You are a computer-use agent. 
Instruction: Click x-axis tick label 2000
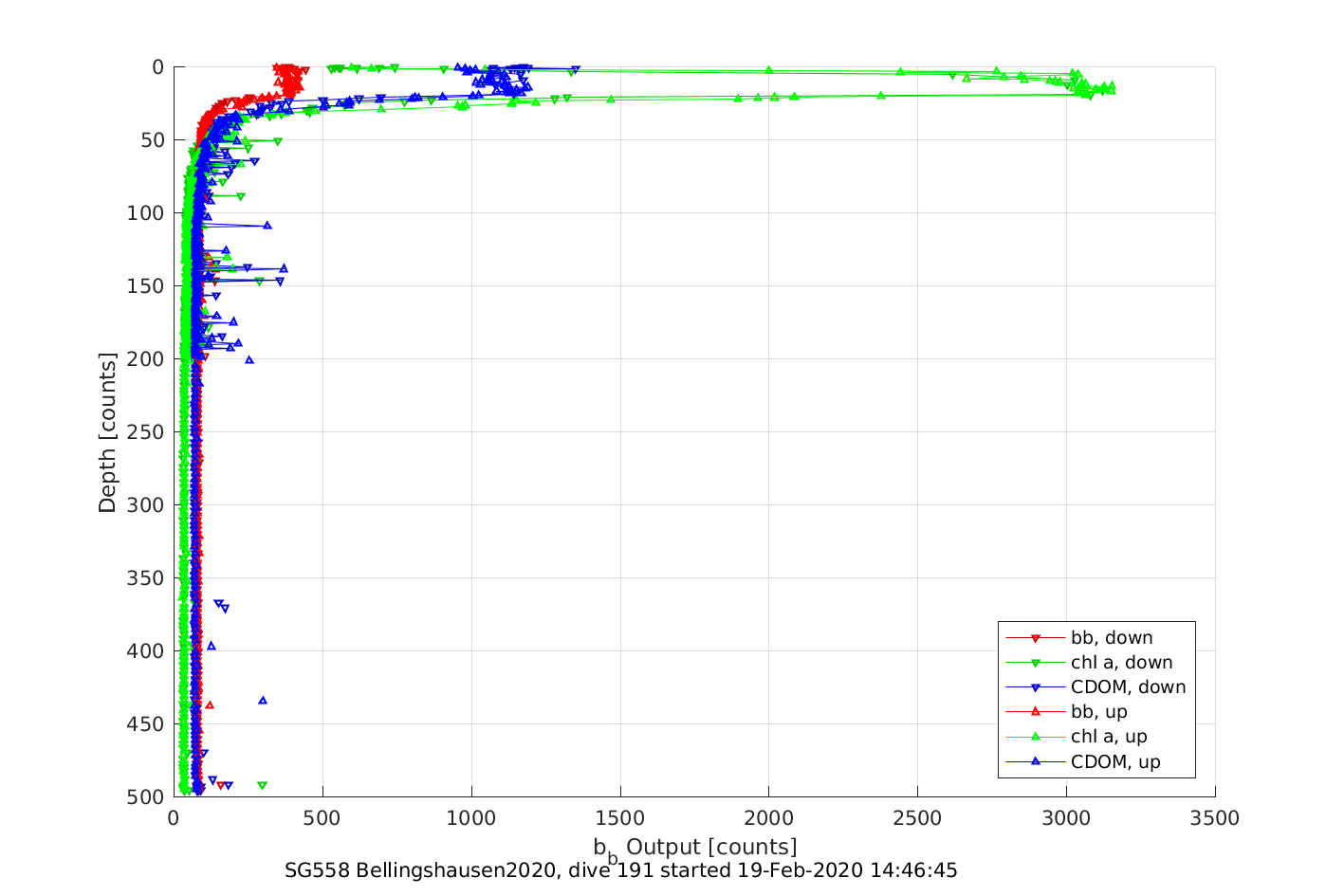(769, 818)
